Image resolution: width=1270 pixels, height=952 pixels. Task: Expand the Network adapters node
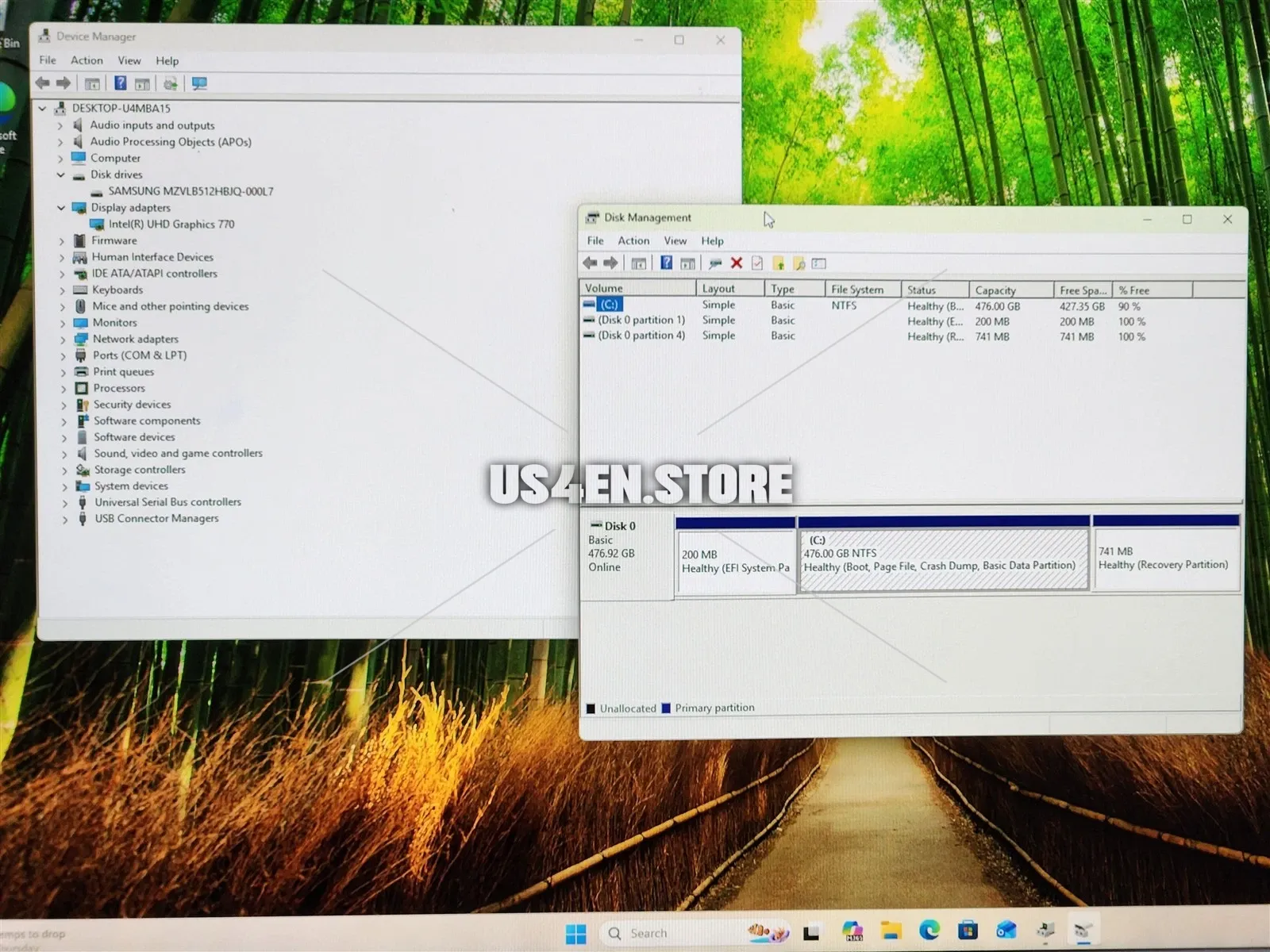point(63,340)
